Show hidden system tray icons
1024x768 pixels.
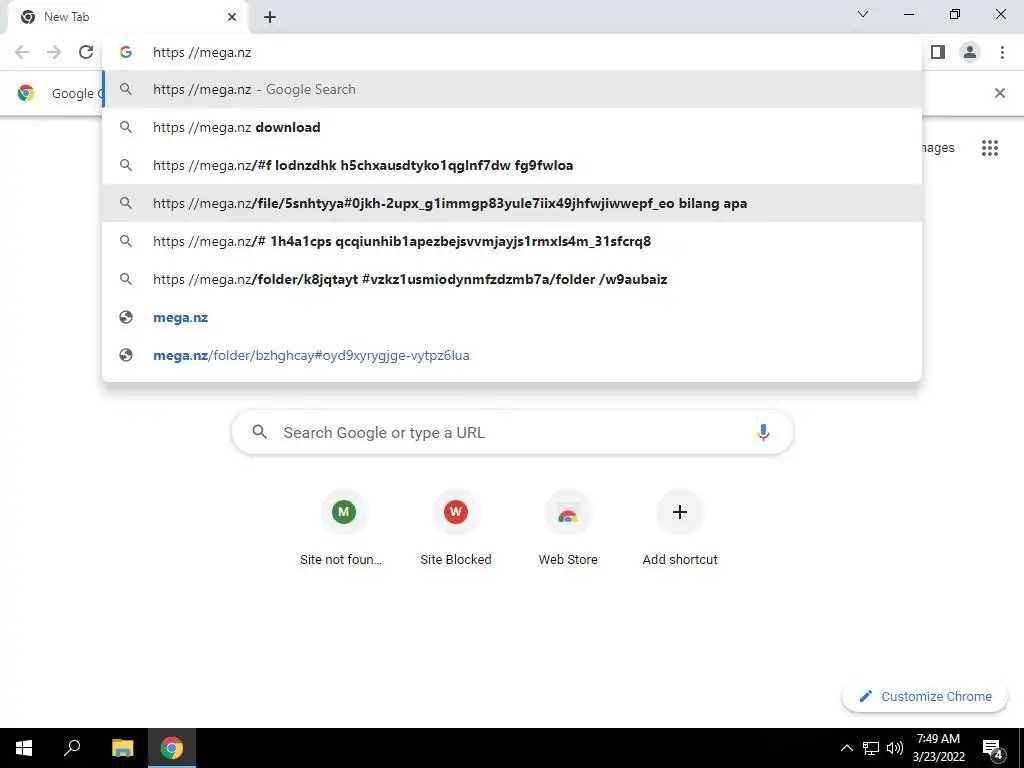[x=846, y=748]
